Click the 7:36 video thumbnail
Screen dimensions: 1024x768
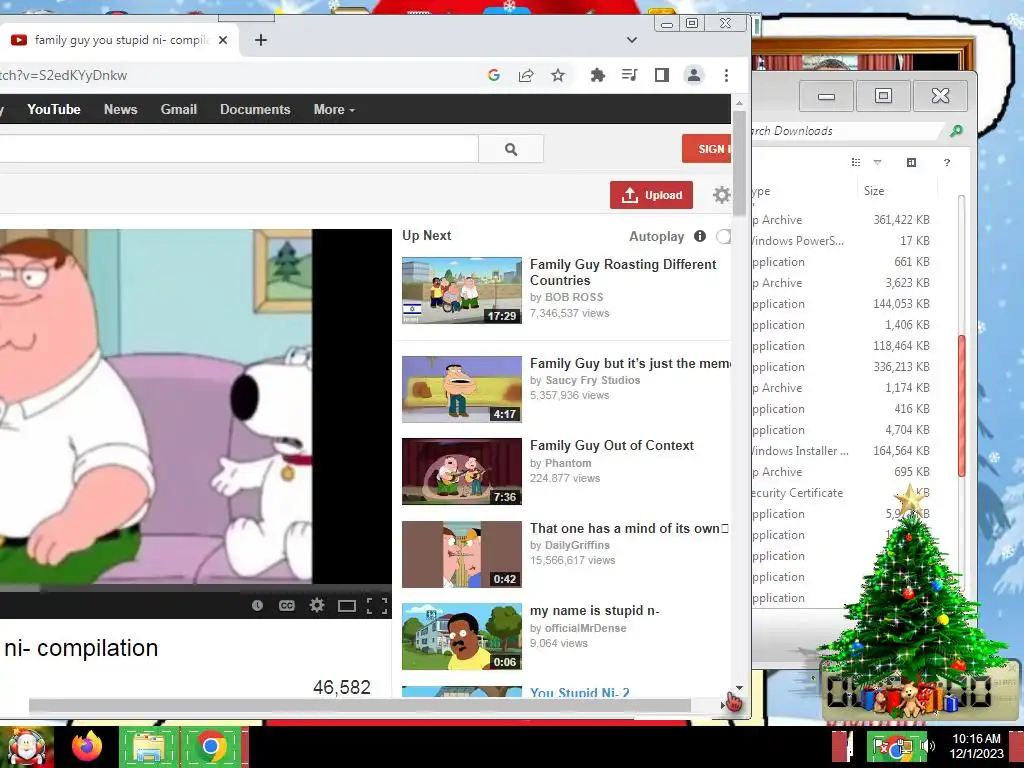(462, 472)
